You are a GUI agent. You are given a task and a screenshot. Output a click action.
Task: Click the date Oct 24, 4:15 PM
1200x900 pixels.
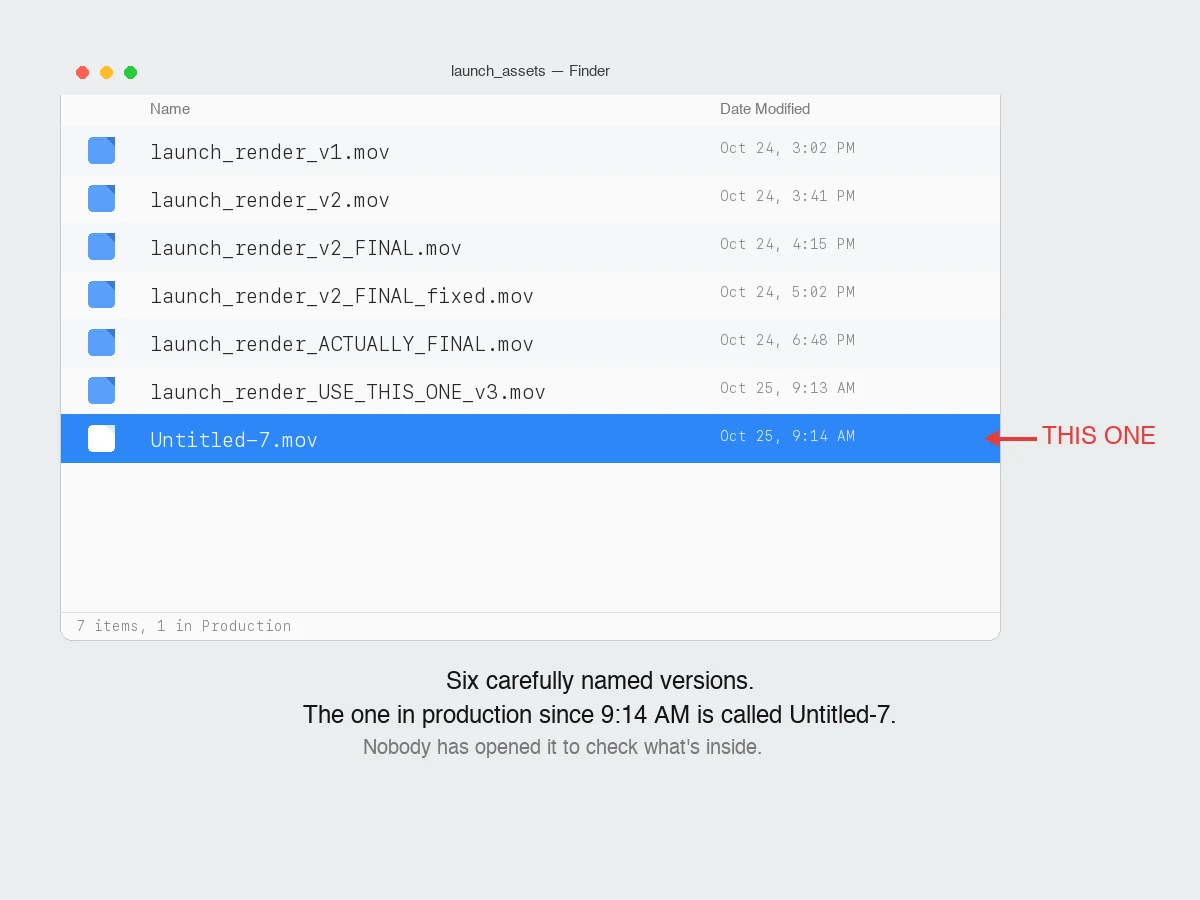(787, 244)
